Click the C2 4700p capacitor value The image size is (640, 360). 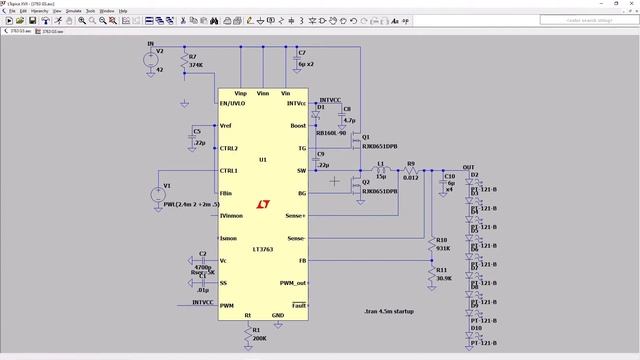(203, 267)
